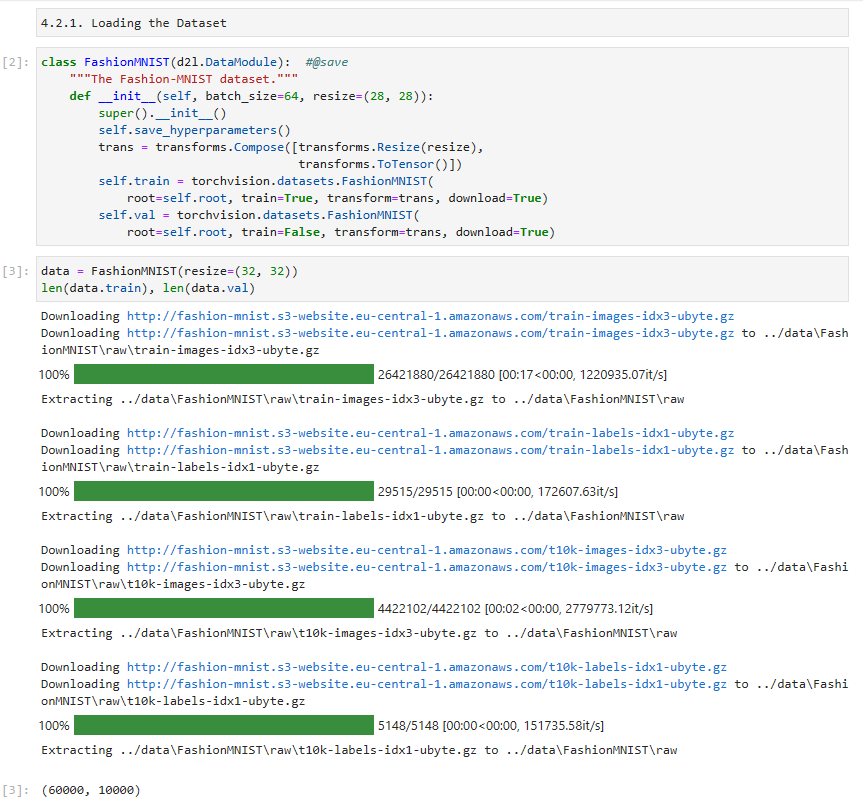This screenshot has width=863, height=803.
Task: Click the line with "train=True, transform=trans"
Action: tap(337, 198)
